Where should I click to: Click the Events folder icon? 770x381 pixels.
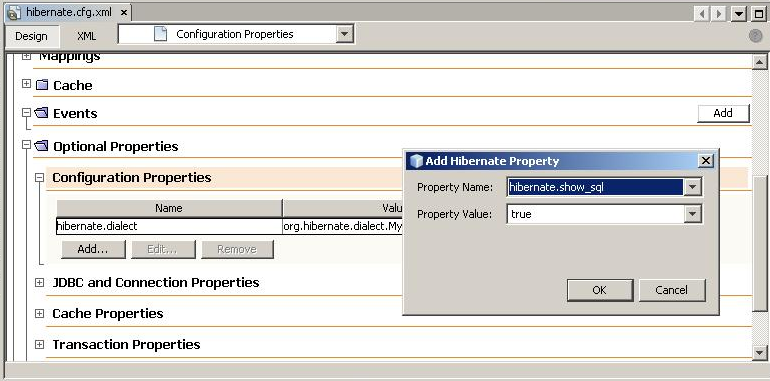42,113
